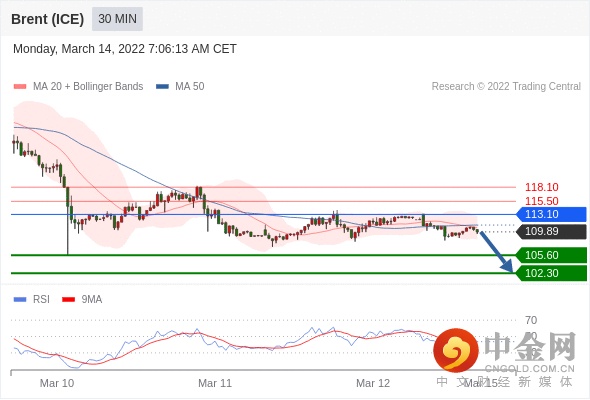Click the Mar 11 date axis label
Screen dimensions: 590x400
pos(215,383)
